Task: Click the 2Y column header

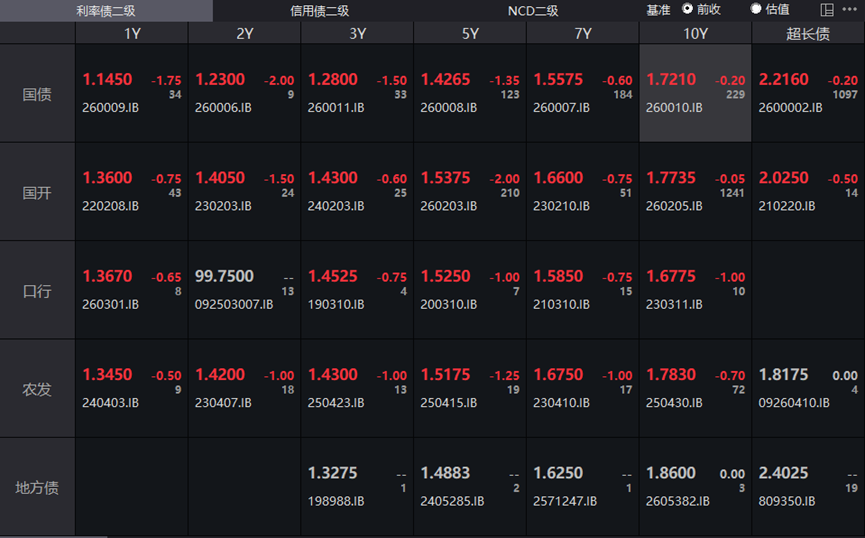Action: [x=244, y=33]
